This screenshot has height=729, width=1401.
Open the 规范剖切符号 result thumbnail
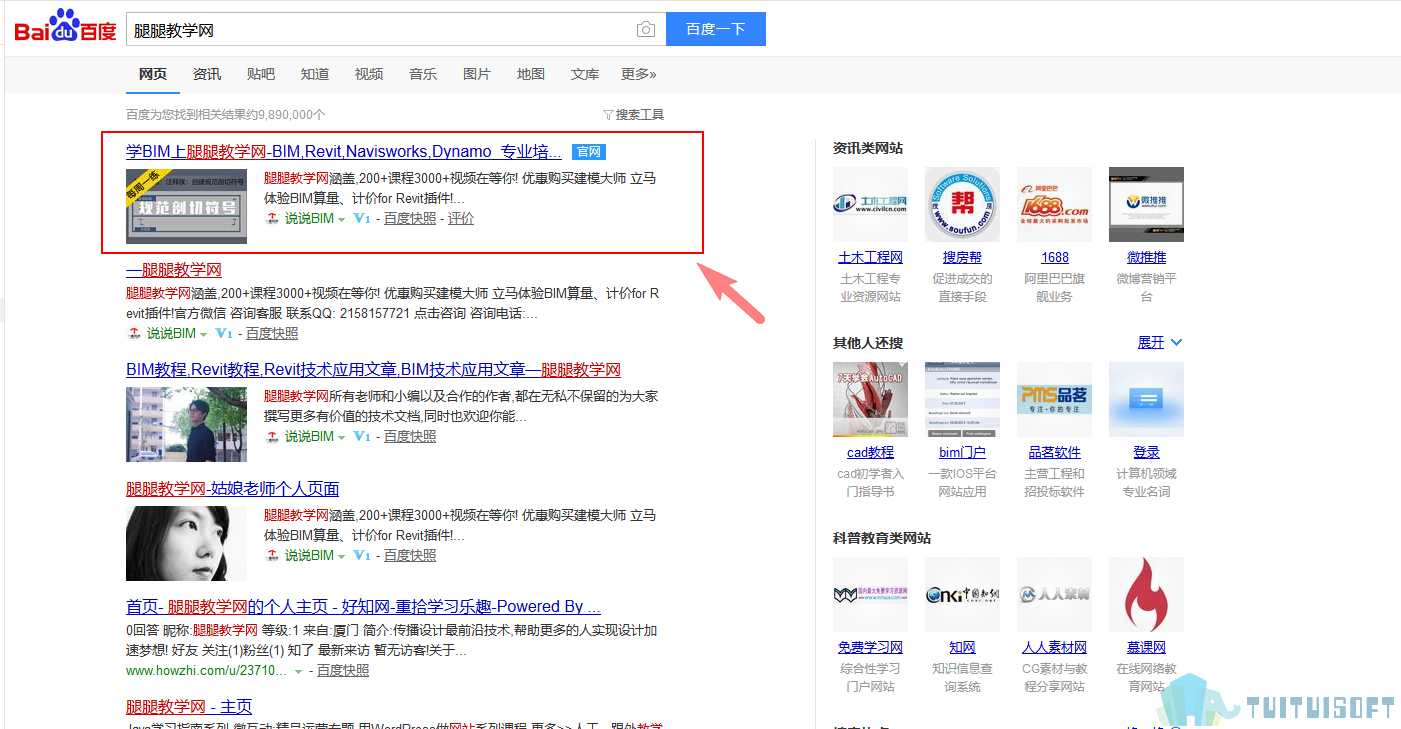(186, 206)
